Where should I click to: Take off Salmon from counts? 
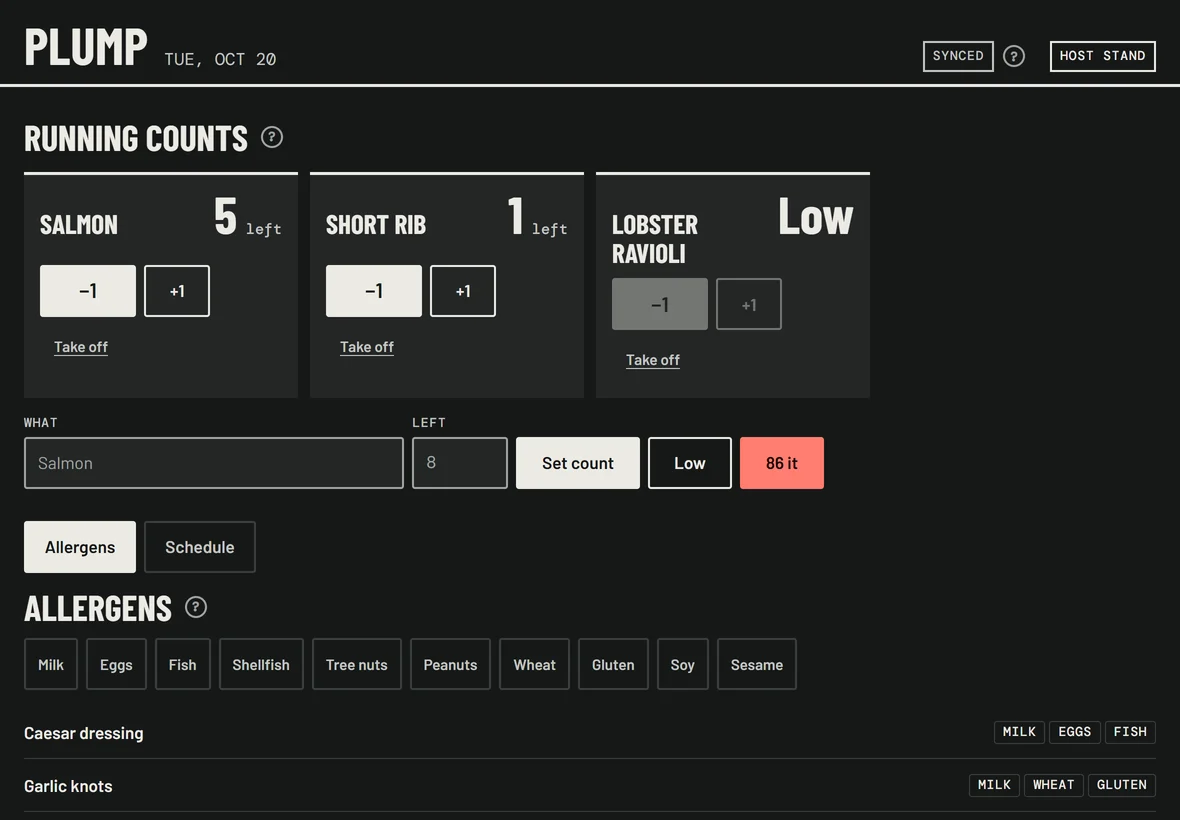(x=81, y=347)
